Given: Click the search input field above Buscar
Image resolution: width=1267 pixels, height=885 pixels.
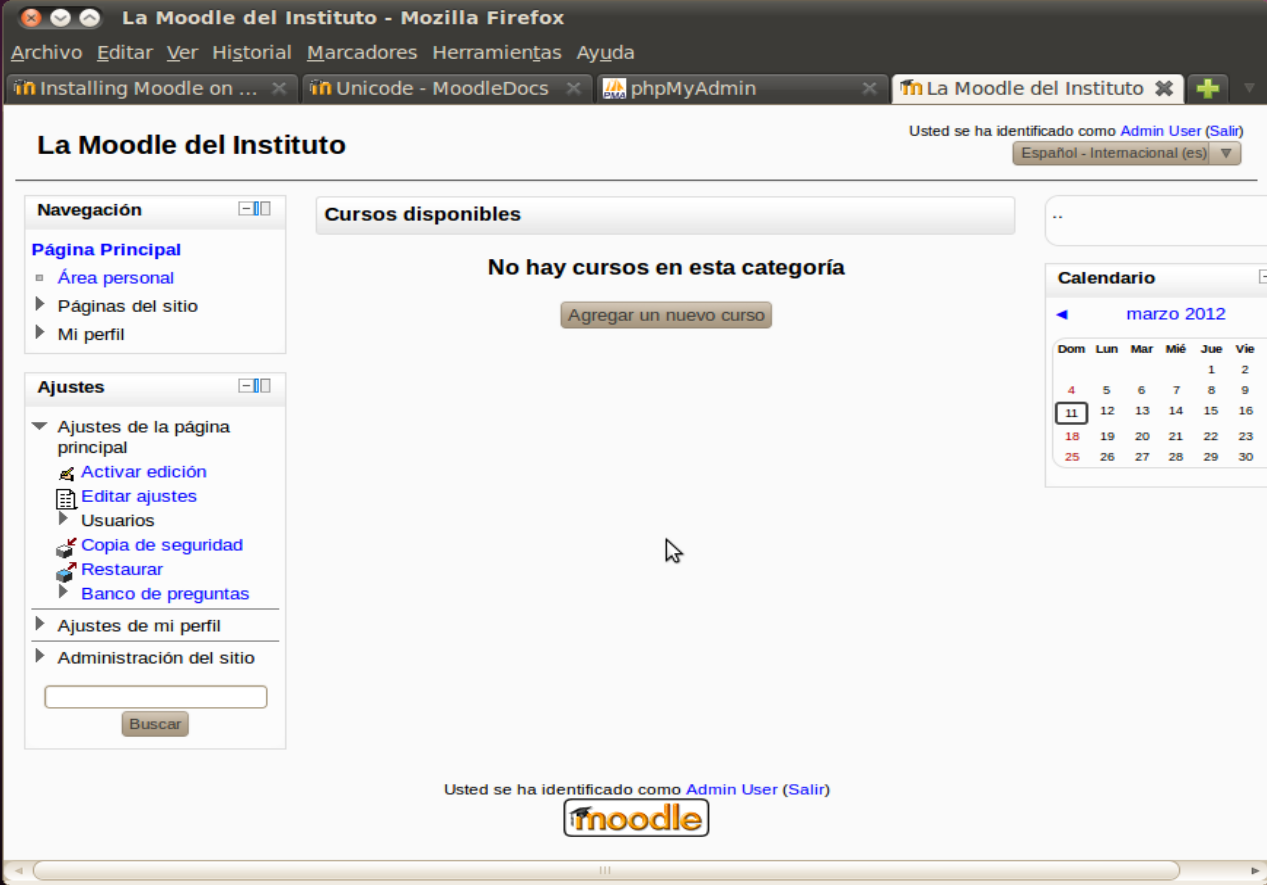Looking at the screenshot, I should (x=156, y=697).
